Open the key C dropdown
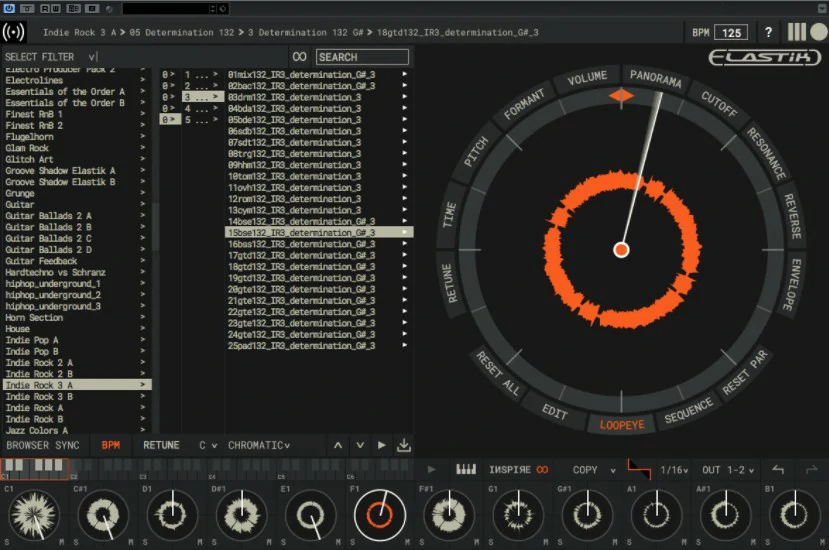This screenshot has height=550, width=829. click(208, 445)
